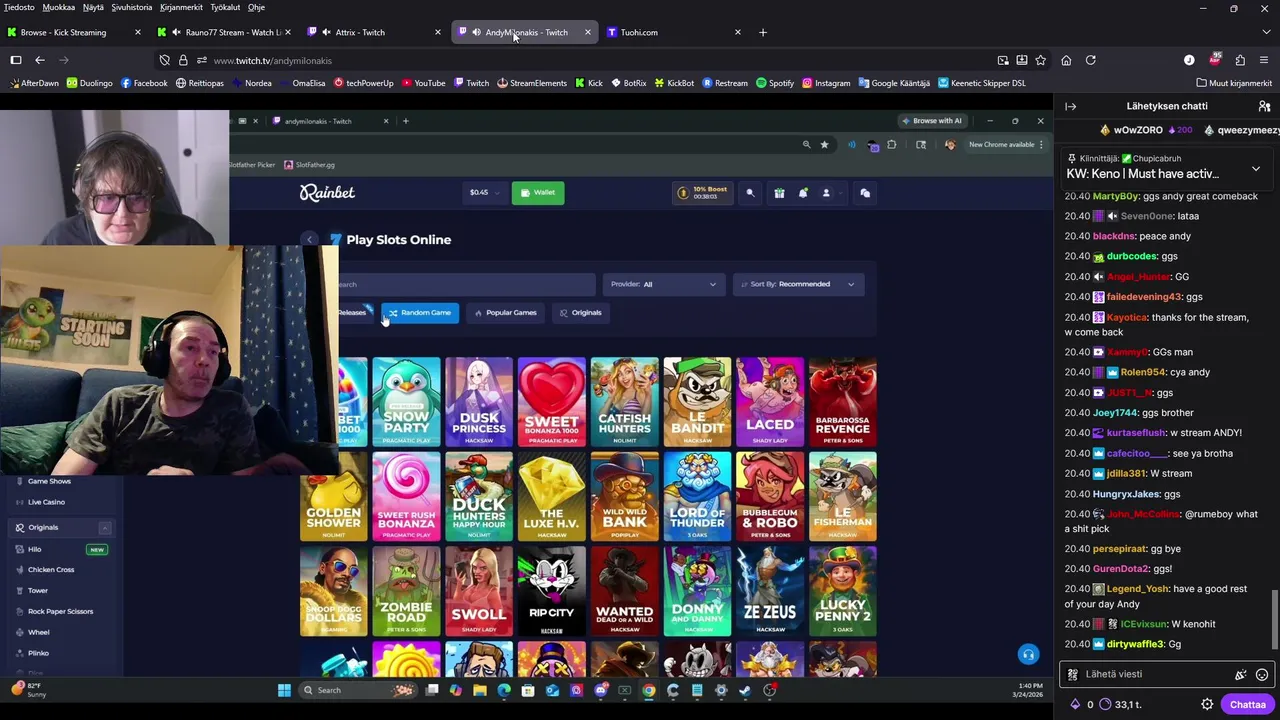The image size is (1280, 720).
Task: Open Rainbet support headset icon
Action: tap(1028, 654)
